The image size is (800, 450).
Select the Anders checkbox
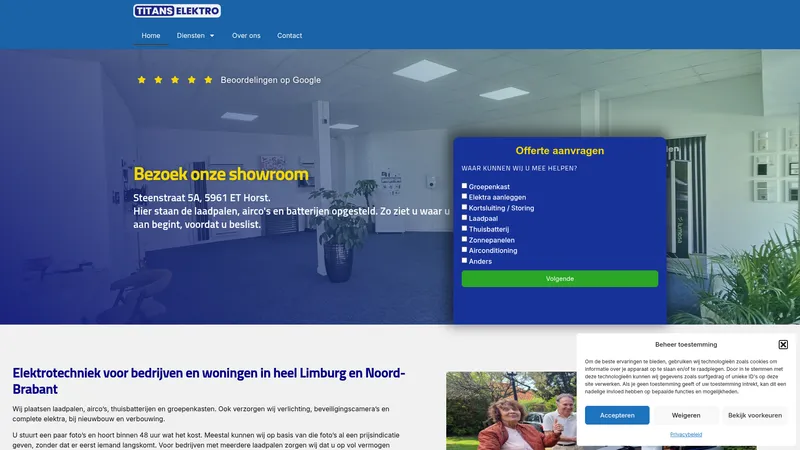(464, 261)
